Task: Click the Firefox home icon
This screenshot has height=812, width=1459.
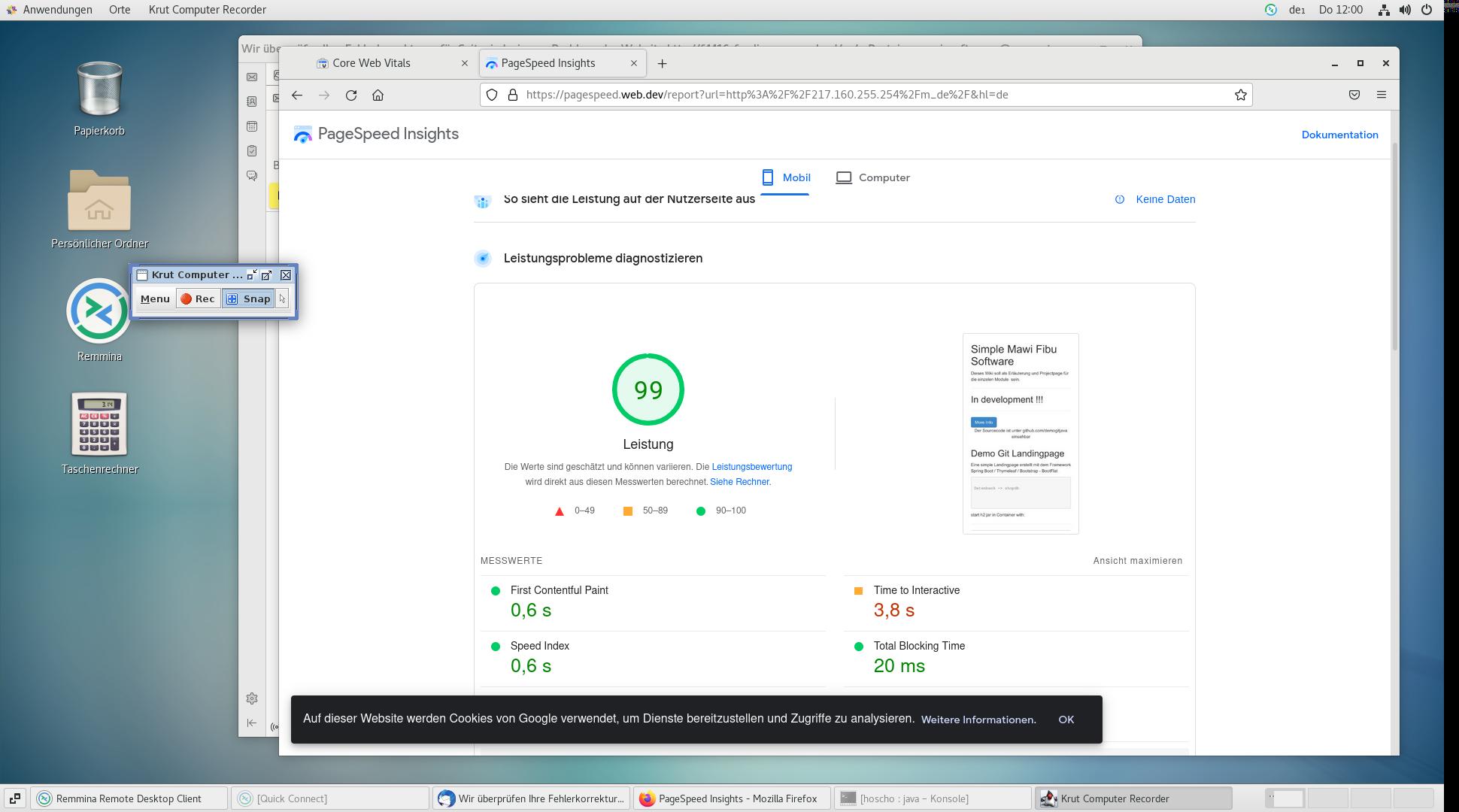Action: (x=378, y=95)
